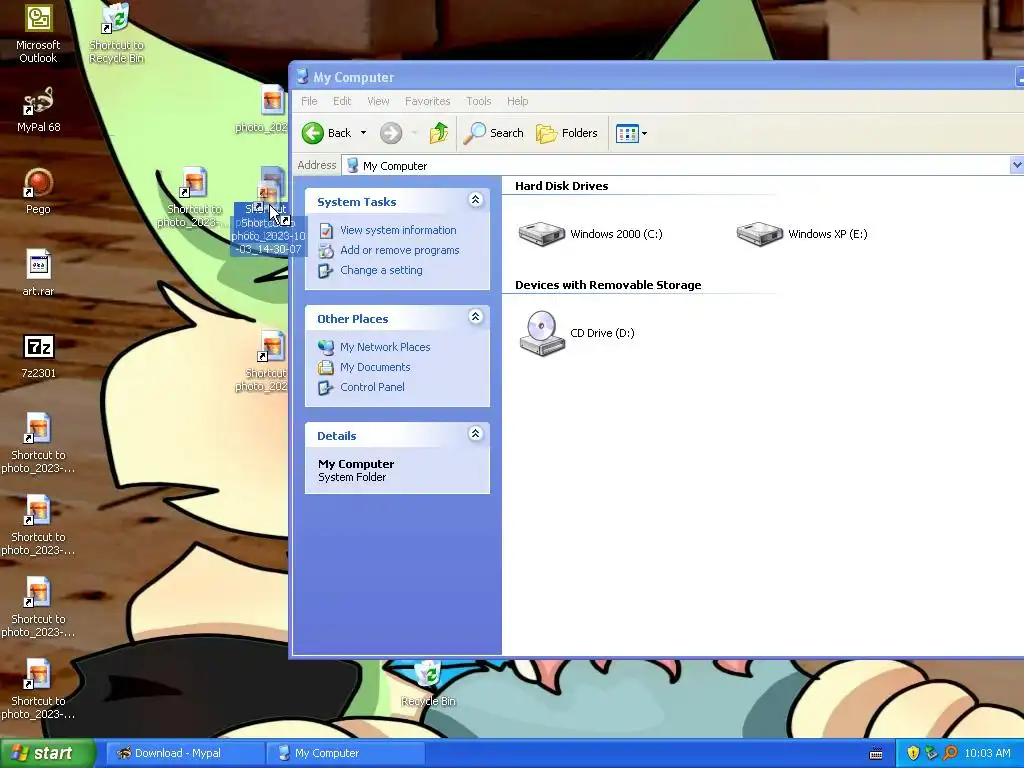Switch to Download - Mypal taskbar button
Viewport: 1024px width, 768px height.
click(x=185, y=753)
